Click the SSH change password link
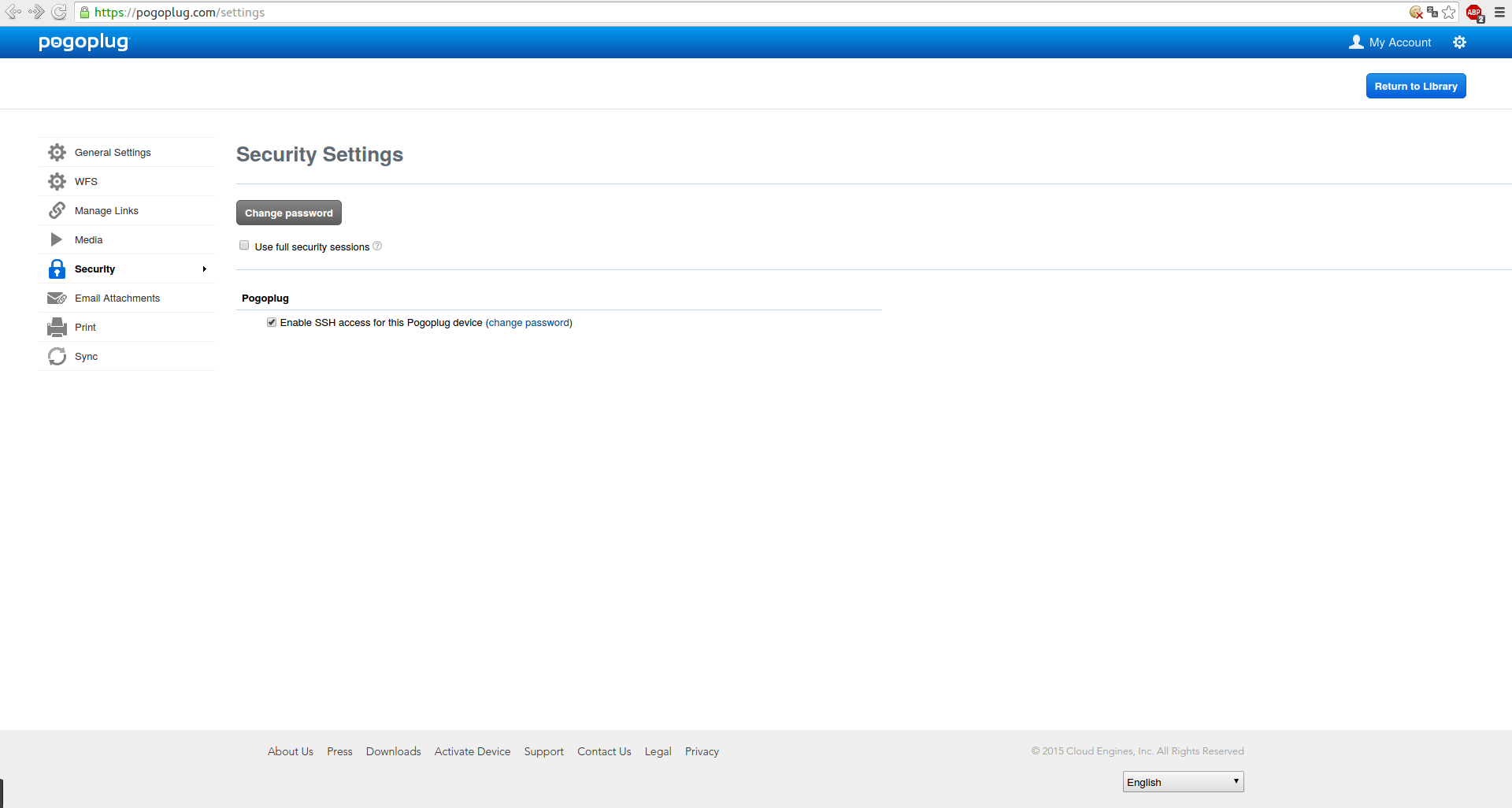The width and height of the screenshot is (1512, 808). pyautogui.click(x=529, y=323)
